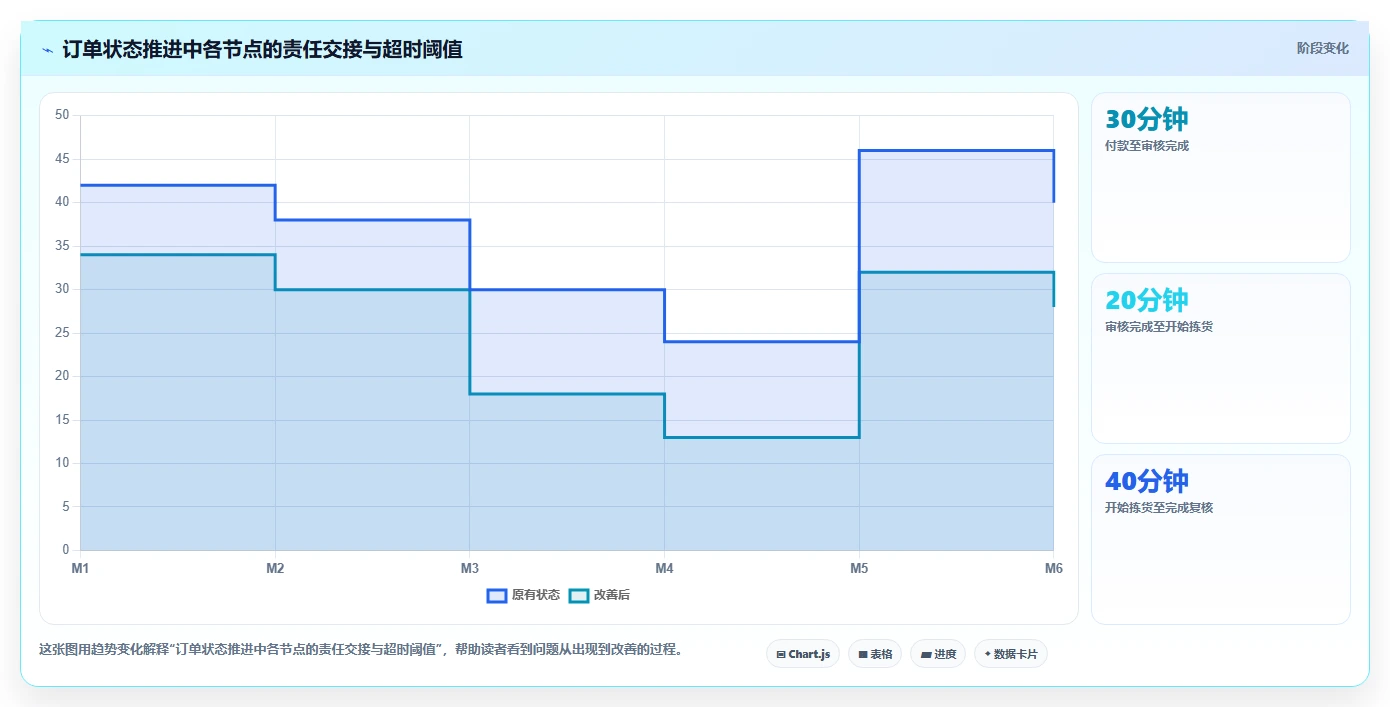Click the M1 axis label
Viewport: 1390px width, 707px height.
tap(80, 568)
